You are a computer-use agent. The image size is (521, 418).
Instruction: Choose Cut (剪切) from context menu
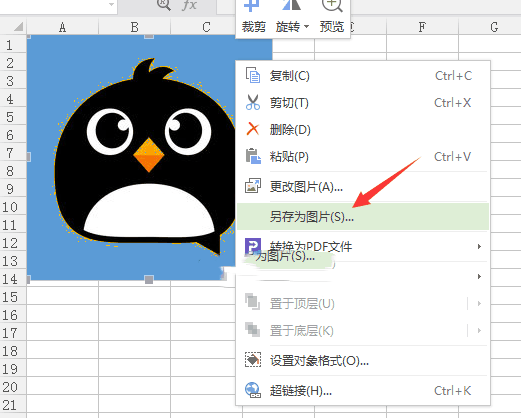[x=363, y=103]
